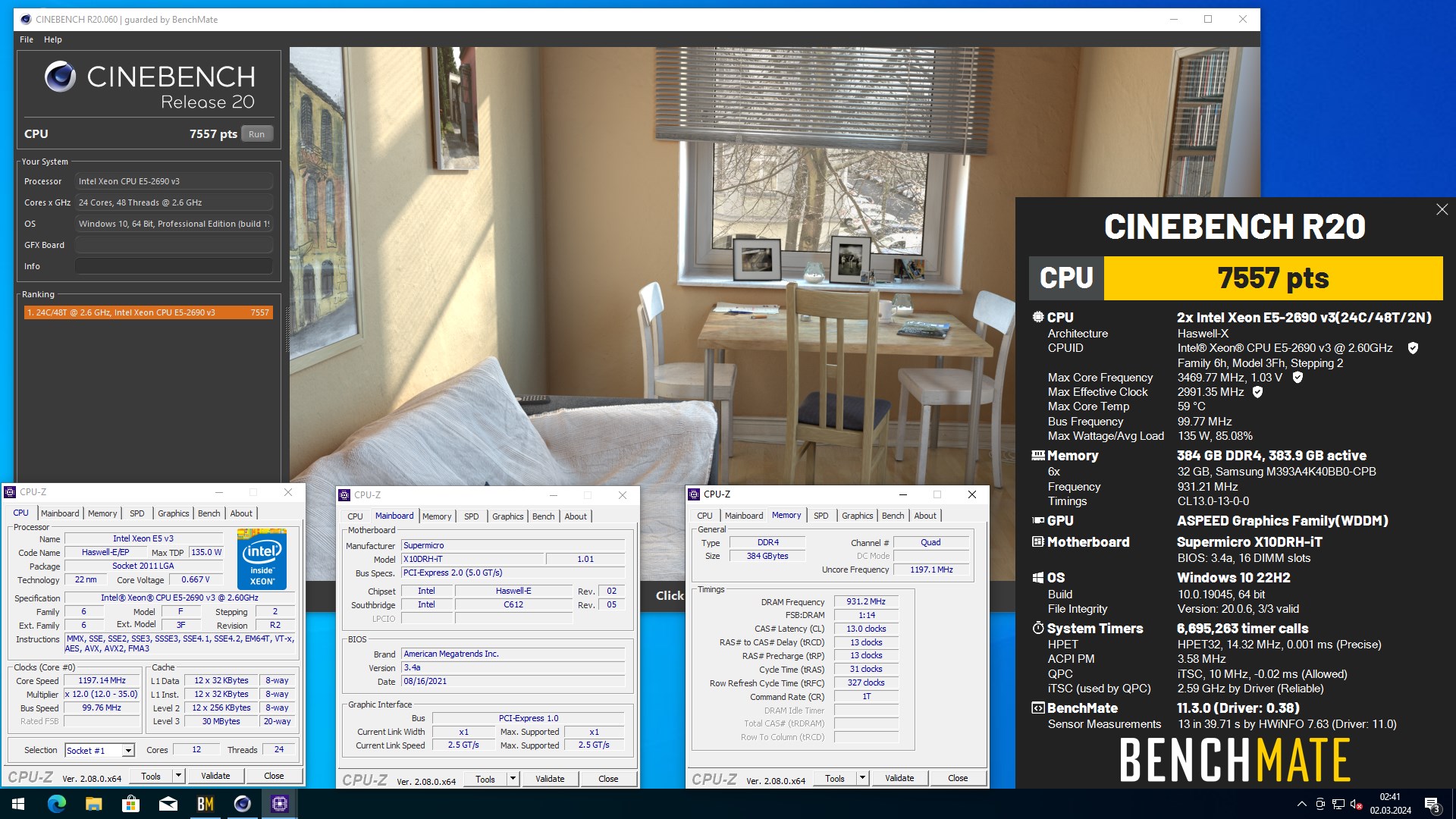This screenshot has height=819, width=1456.
Task: Select the 24C/48T ranking entry
Action: pos(148,312)
